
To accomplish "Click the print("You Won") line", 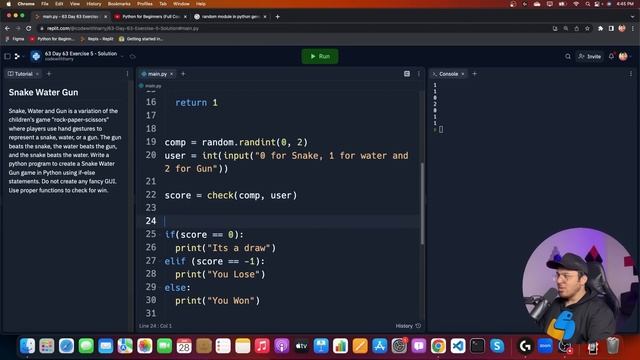I will coord(218,301).
